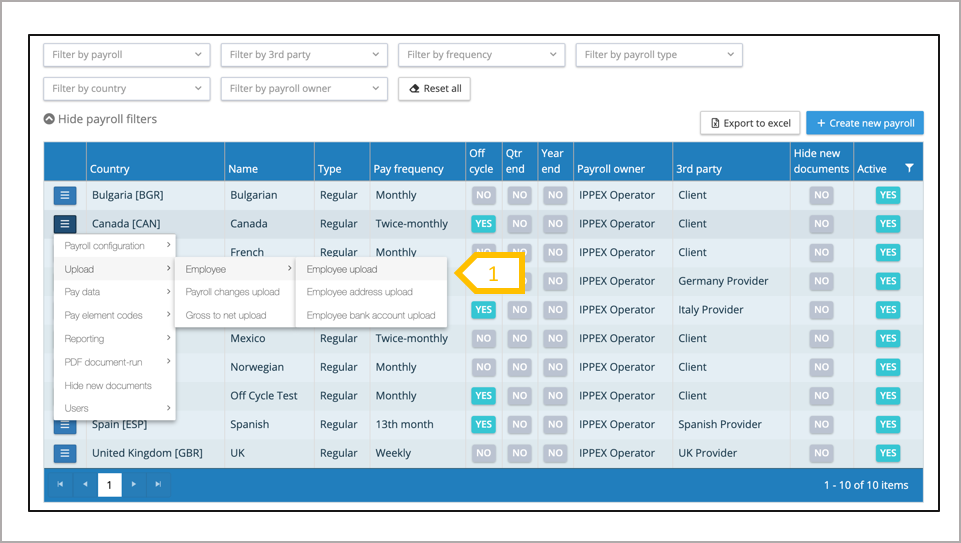The width and height of the screenshot is (961, 543).
Task: Click the previous page arrow in pager
Action: click(84, 485)
